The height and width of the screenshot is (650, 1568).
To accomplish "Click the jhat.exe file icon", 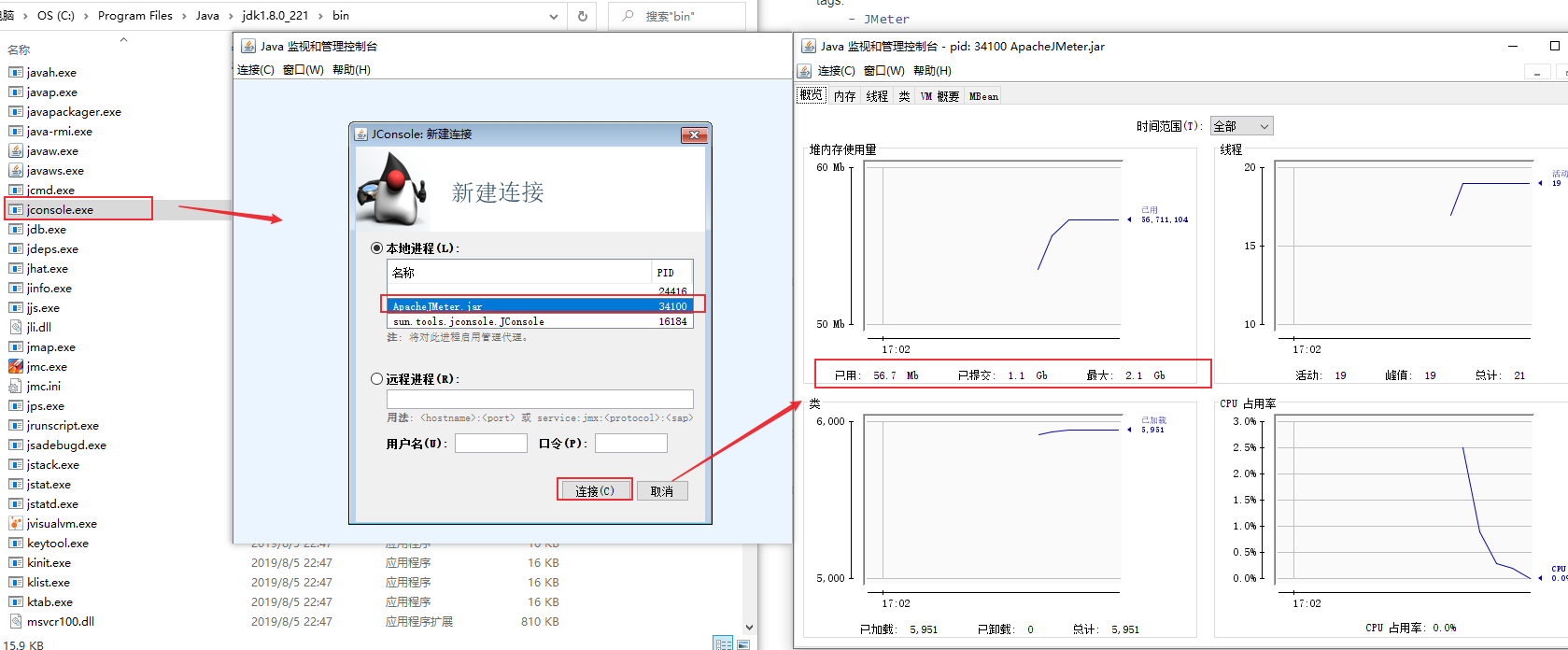I will click(16, 268).
